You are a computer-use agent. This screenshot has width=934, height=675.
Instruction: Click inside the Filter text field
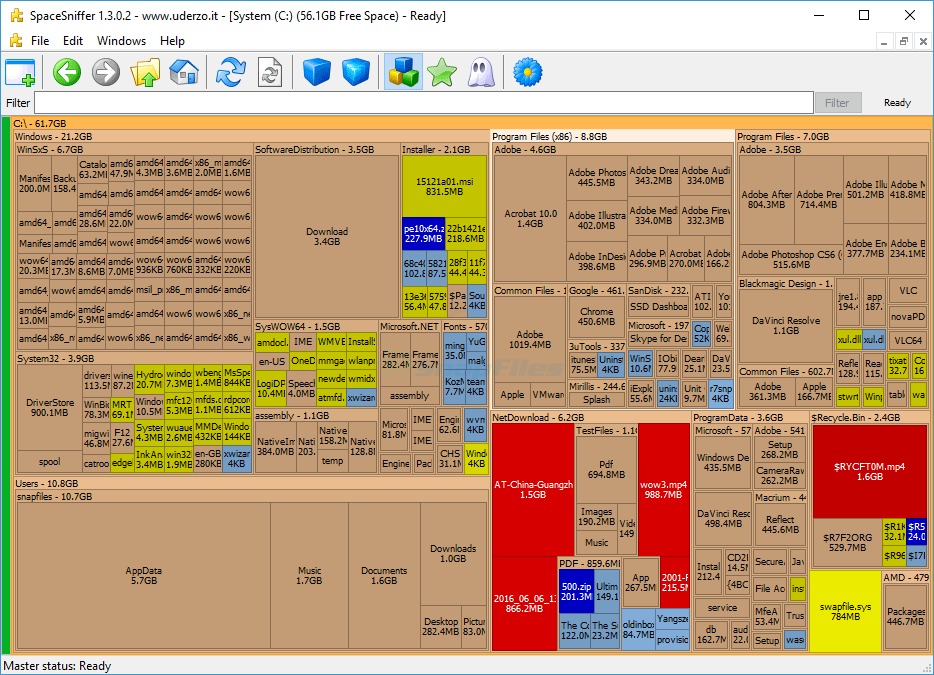(x=423, y=103)
